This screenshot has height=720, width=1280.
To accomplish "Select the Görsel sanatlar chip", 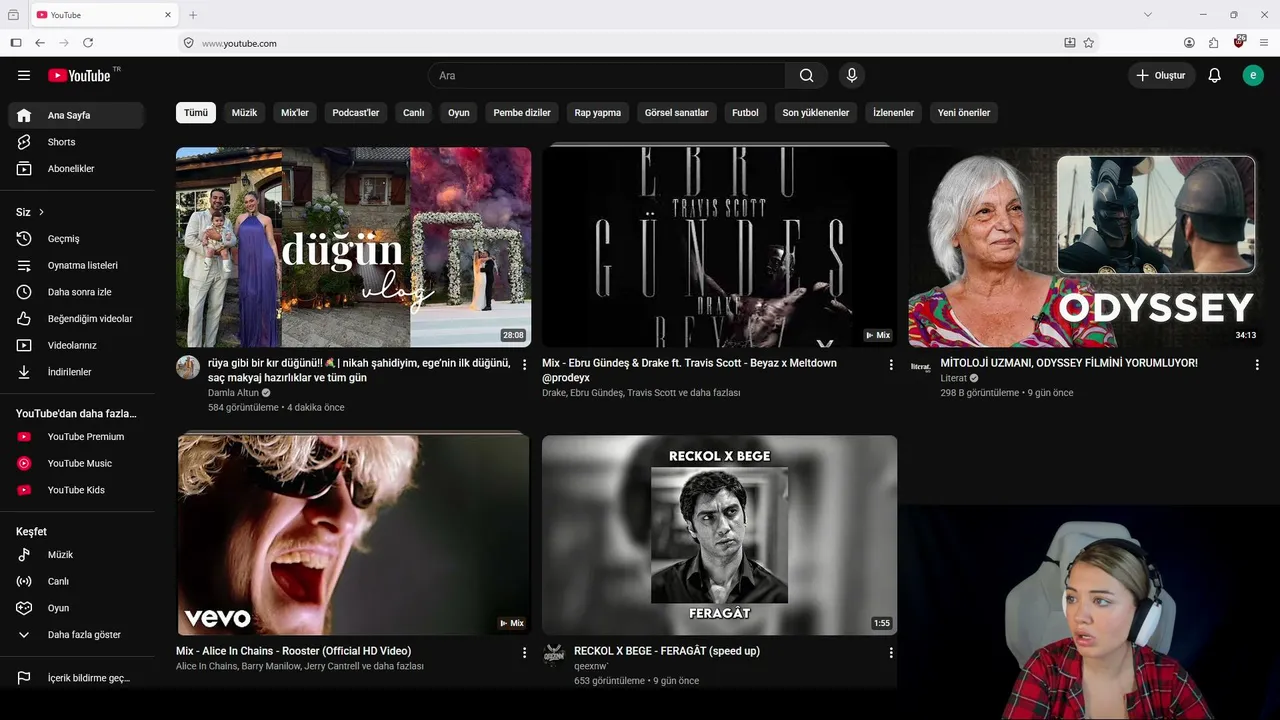I will [677, 113].
